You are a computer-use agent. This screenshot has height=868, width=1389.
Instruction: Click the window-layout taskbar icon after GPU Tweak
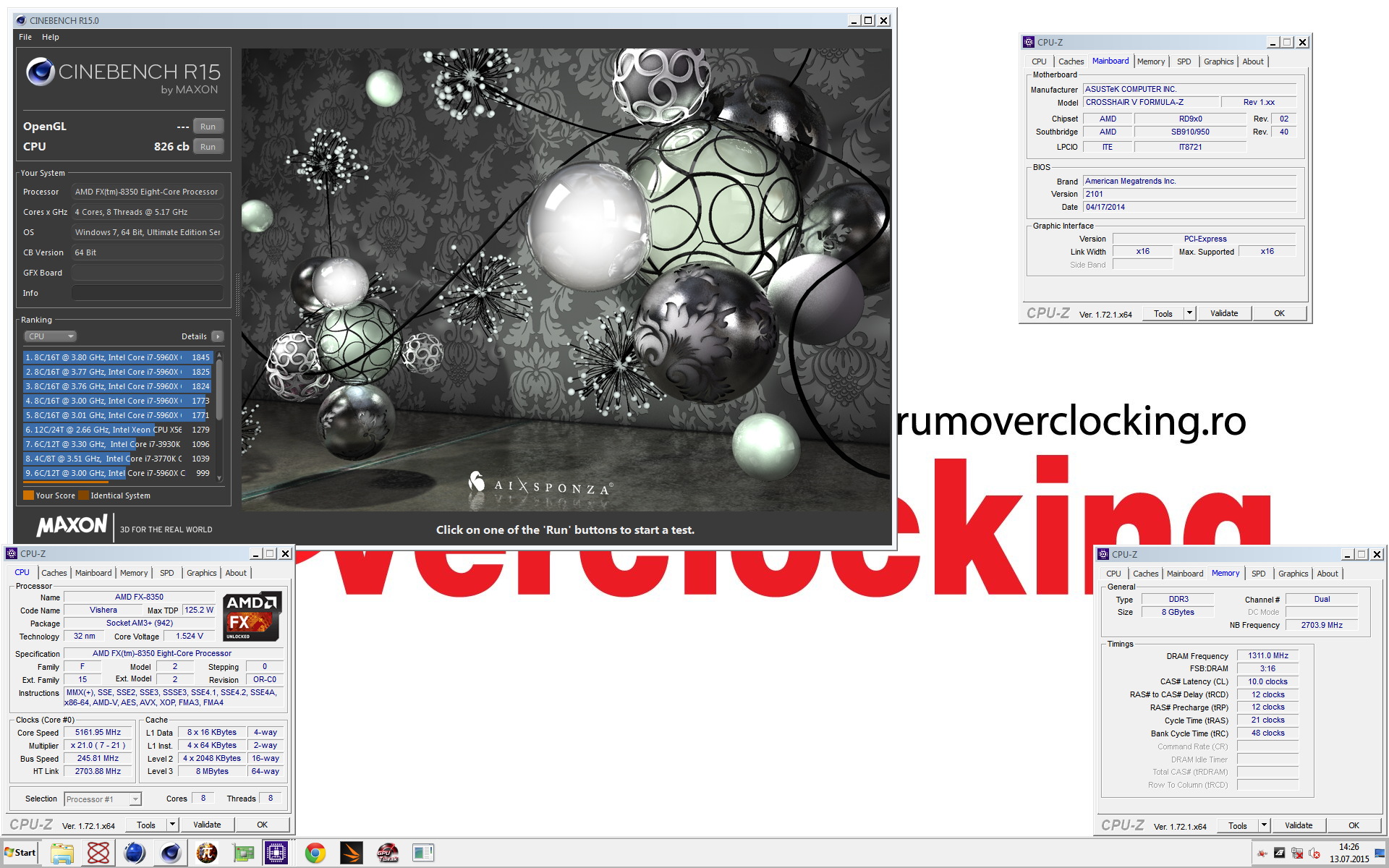tap(423, 854)
